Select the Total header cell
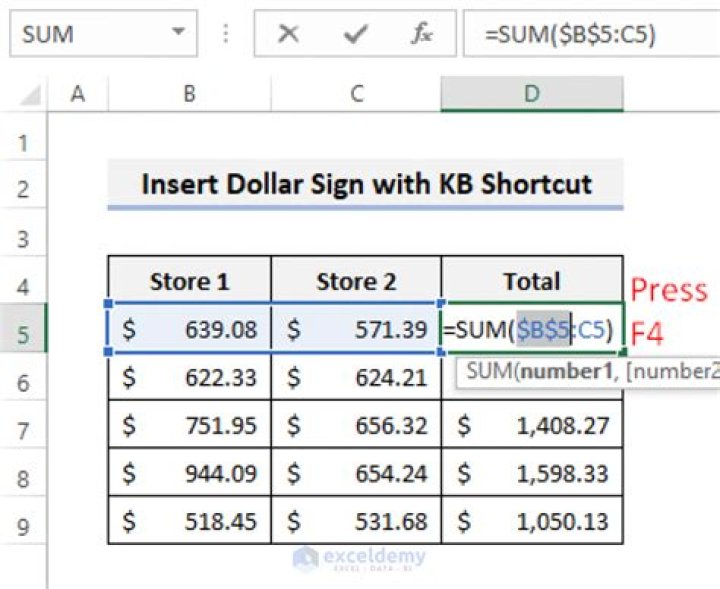This screenshot has width=720, height=589. click(x=532, y=280)
